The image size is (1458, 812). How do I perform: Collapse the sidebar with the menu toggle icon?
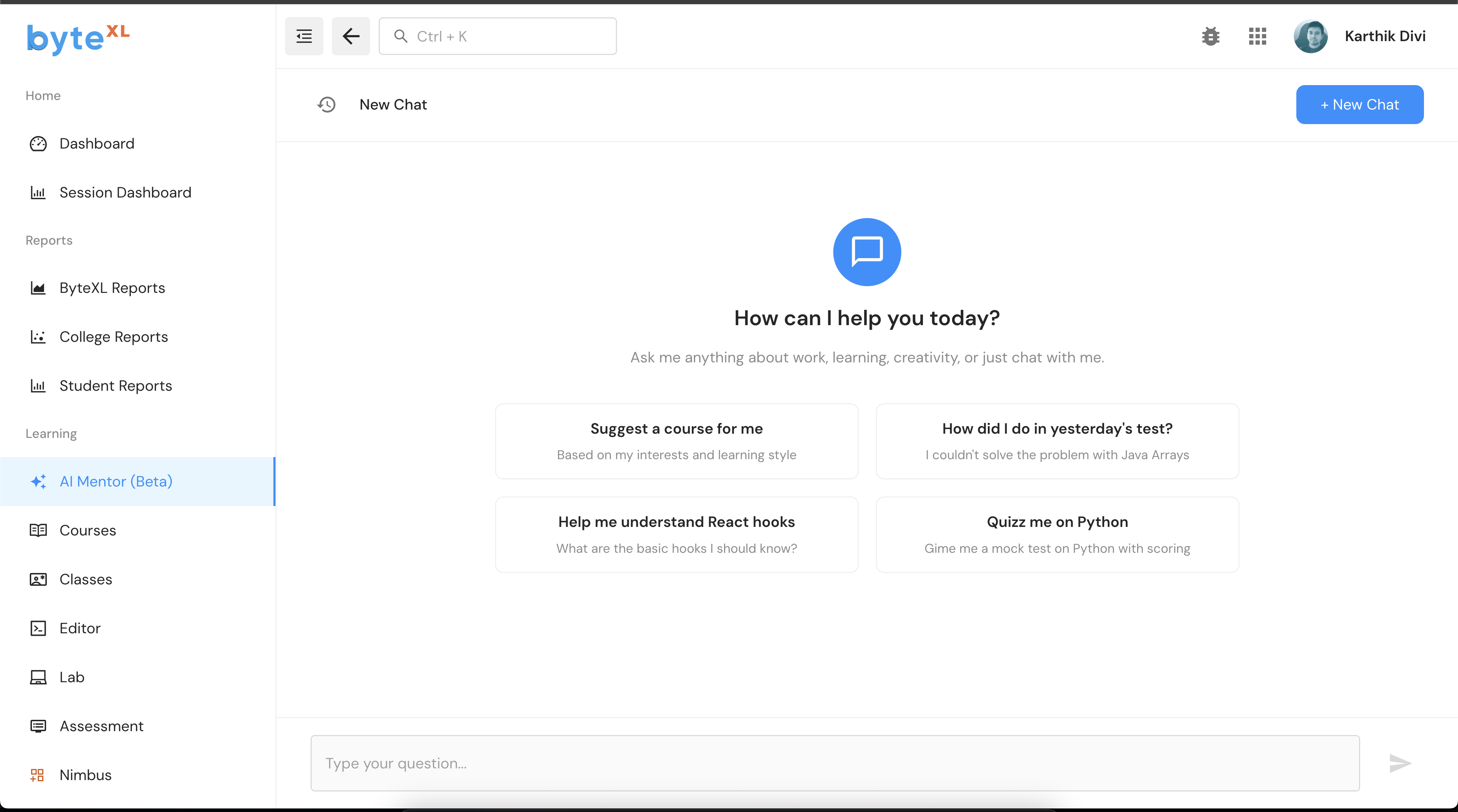coord(304,36)
